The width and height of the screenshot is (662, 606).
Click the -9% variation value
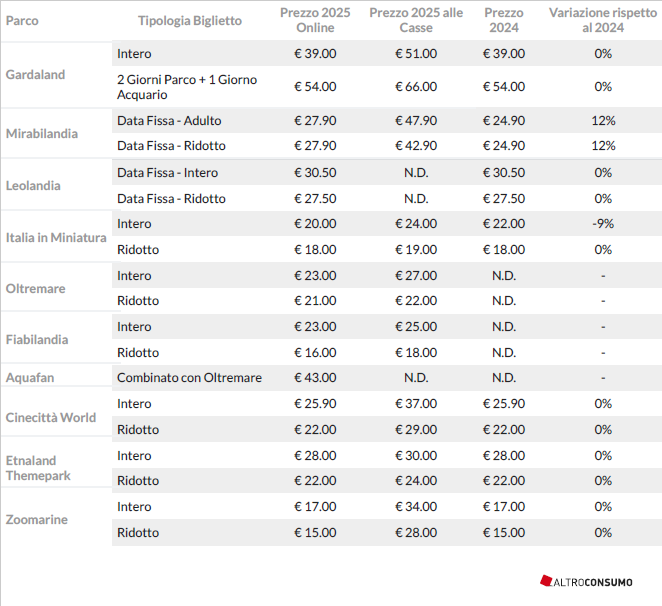[603, 223]
